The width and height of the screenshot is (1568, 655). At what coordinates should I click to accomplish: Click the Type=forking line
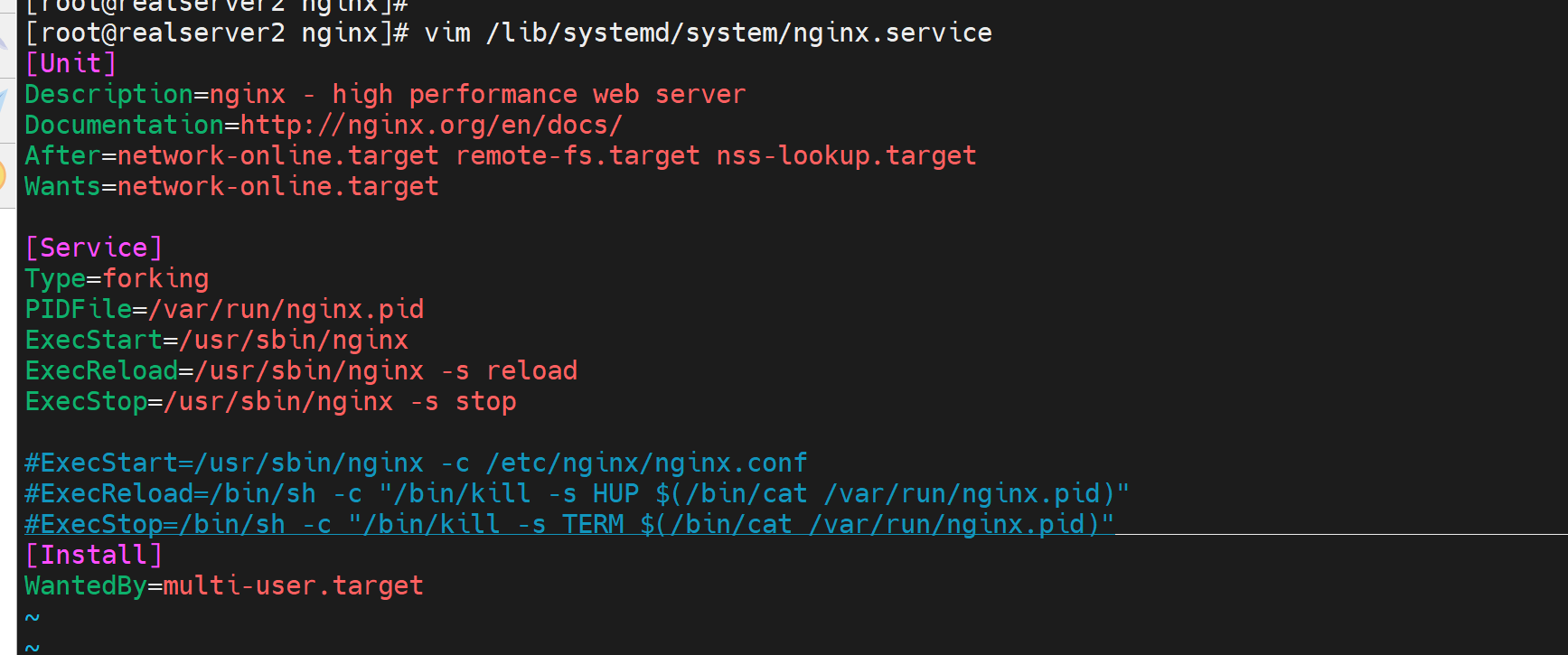click(x=117, y=278)
